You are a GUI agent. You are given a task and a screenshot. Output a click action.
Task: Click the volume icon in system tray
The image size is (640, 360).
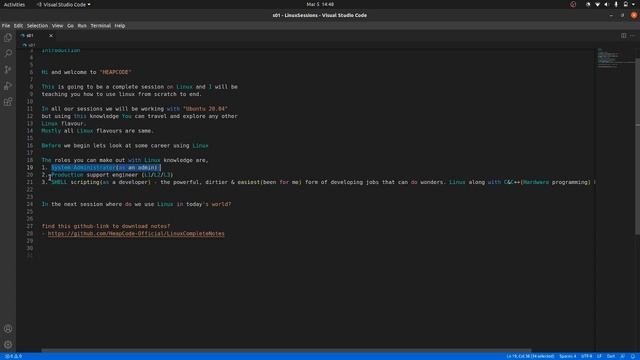coord(607,4)
